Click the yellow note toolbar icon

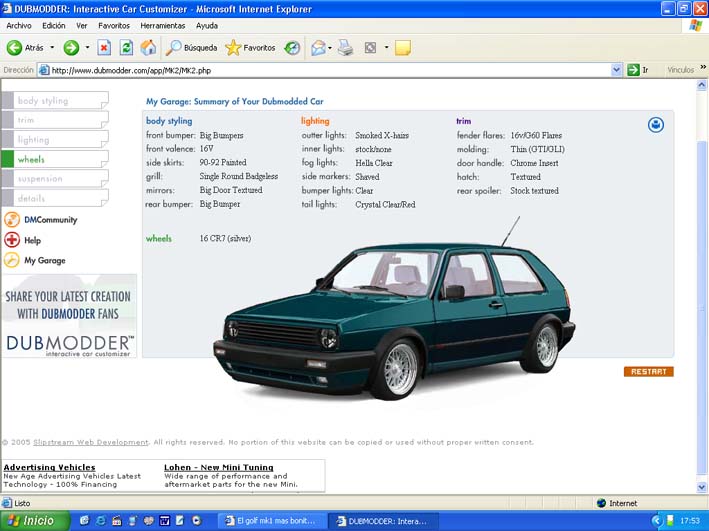(402, 47)
